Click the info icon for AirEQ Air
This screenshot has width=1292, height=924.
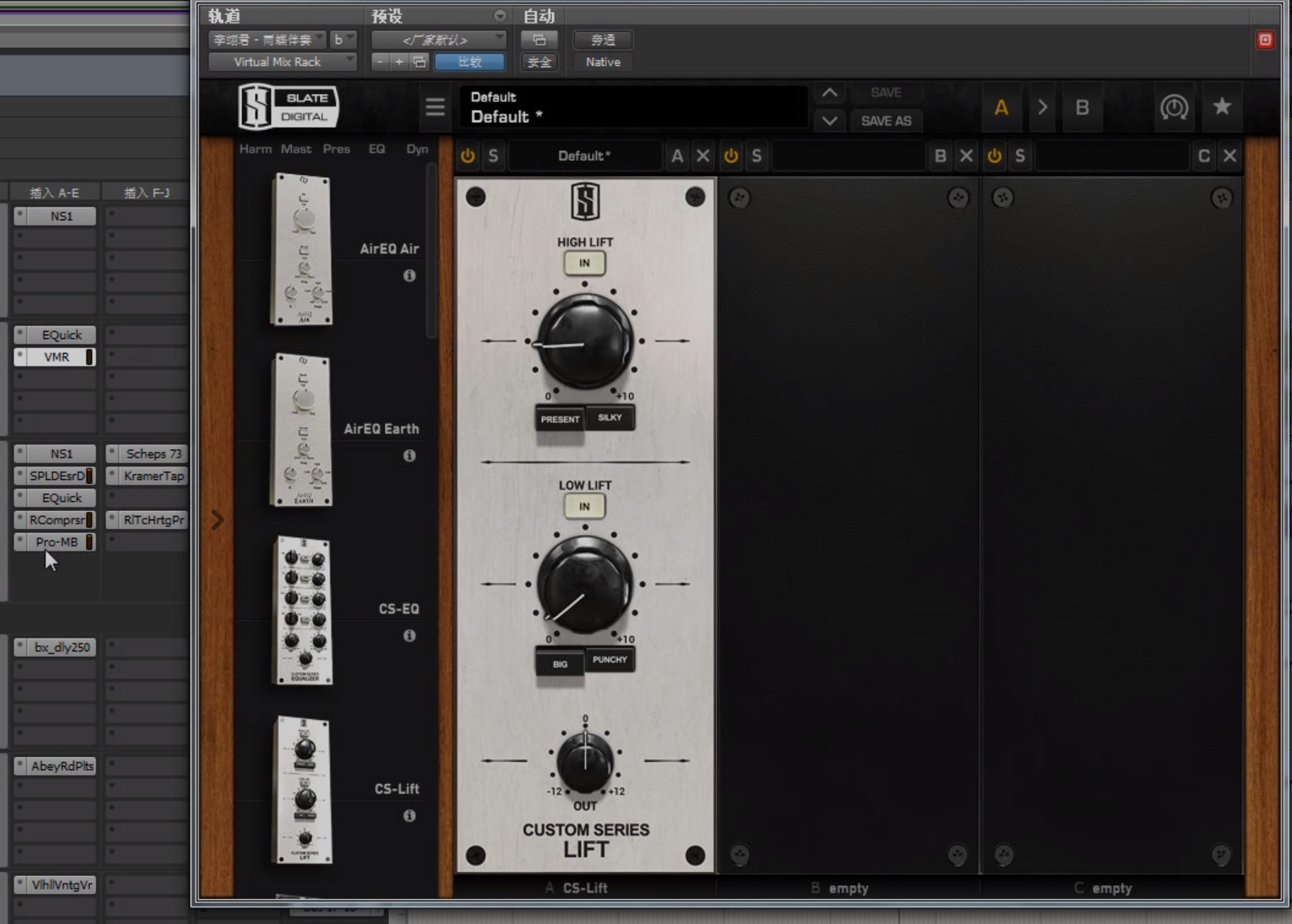[409, 275]
